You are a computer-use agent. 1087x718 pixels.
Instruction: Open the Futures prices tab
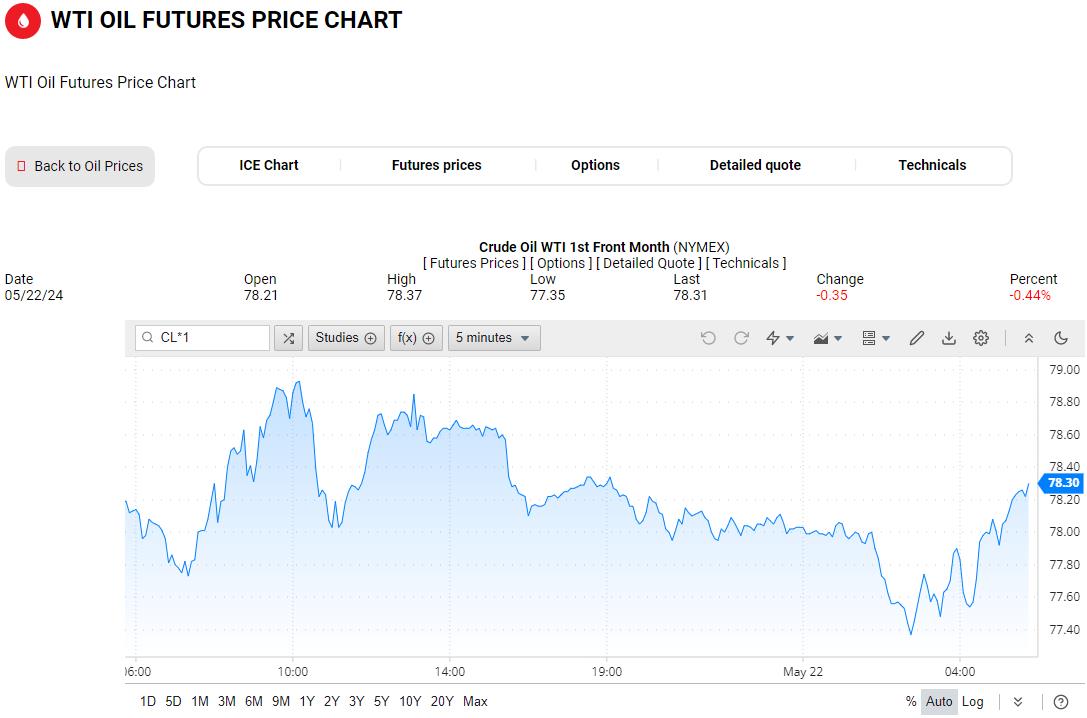(x=437, y=165)
